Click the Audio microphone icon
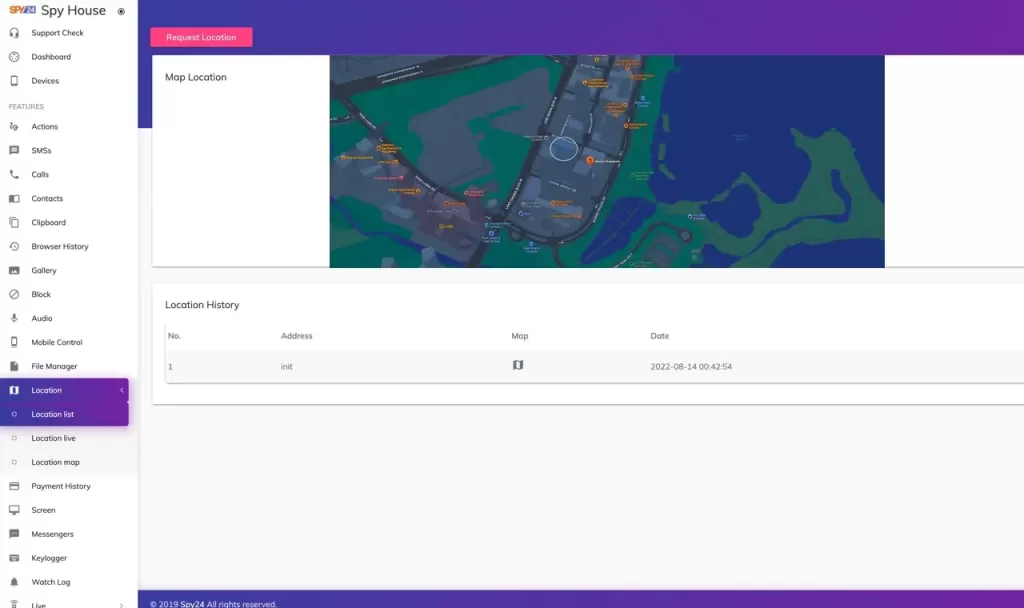This screenshot has height=608, width=1024. (14, 318)
